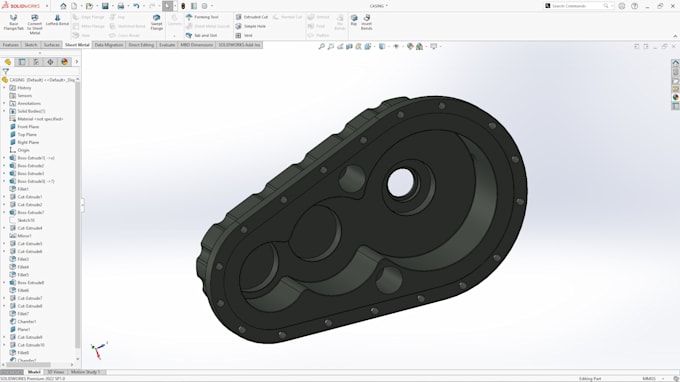Expand the Boss-Extrude2 feature node
The height and width of the screenshot is (382, 680).
[x=4, y=166]
